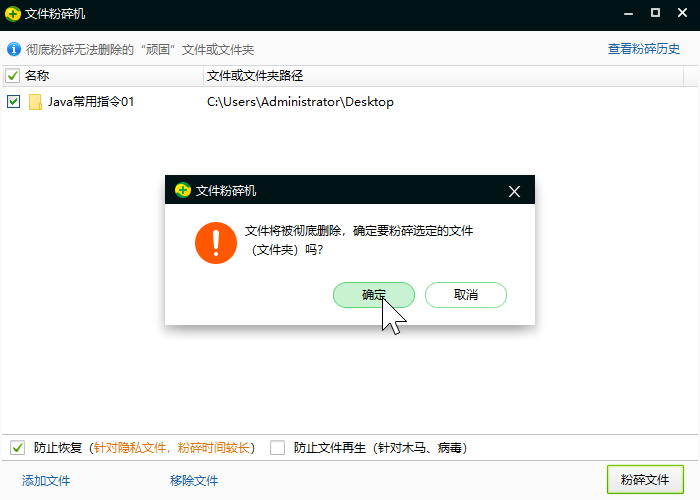Image resolution: width=700 pixels, height=500 pixels.
Task: Click the path C:\Users\Administrator\Desktop
Action: (x=300, y=102)
